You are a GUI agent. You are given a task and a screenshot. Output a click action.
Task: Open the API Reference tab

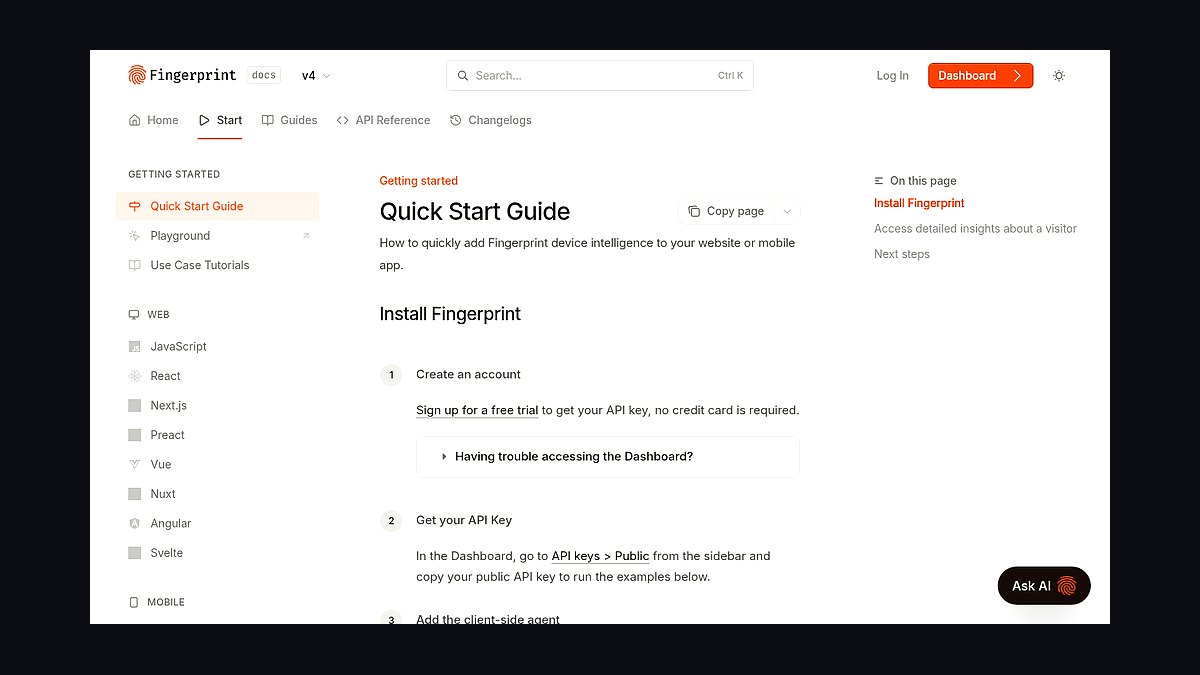coord(384,120)
